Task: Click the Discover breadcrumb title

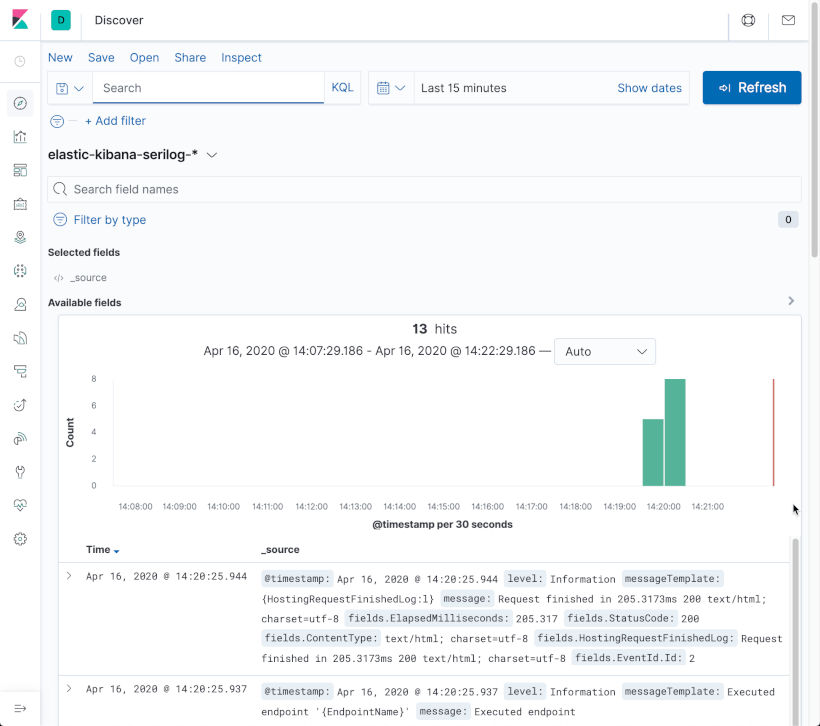Action: tap(119, 20)
